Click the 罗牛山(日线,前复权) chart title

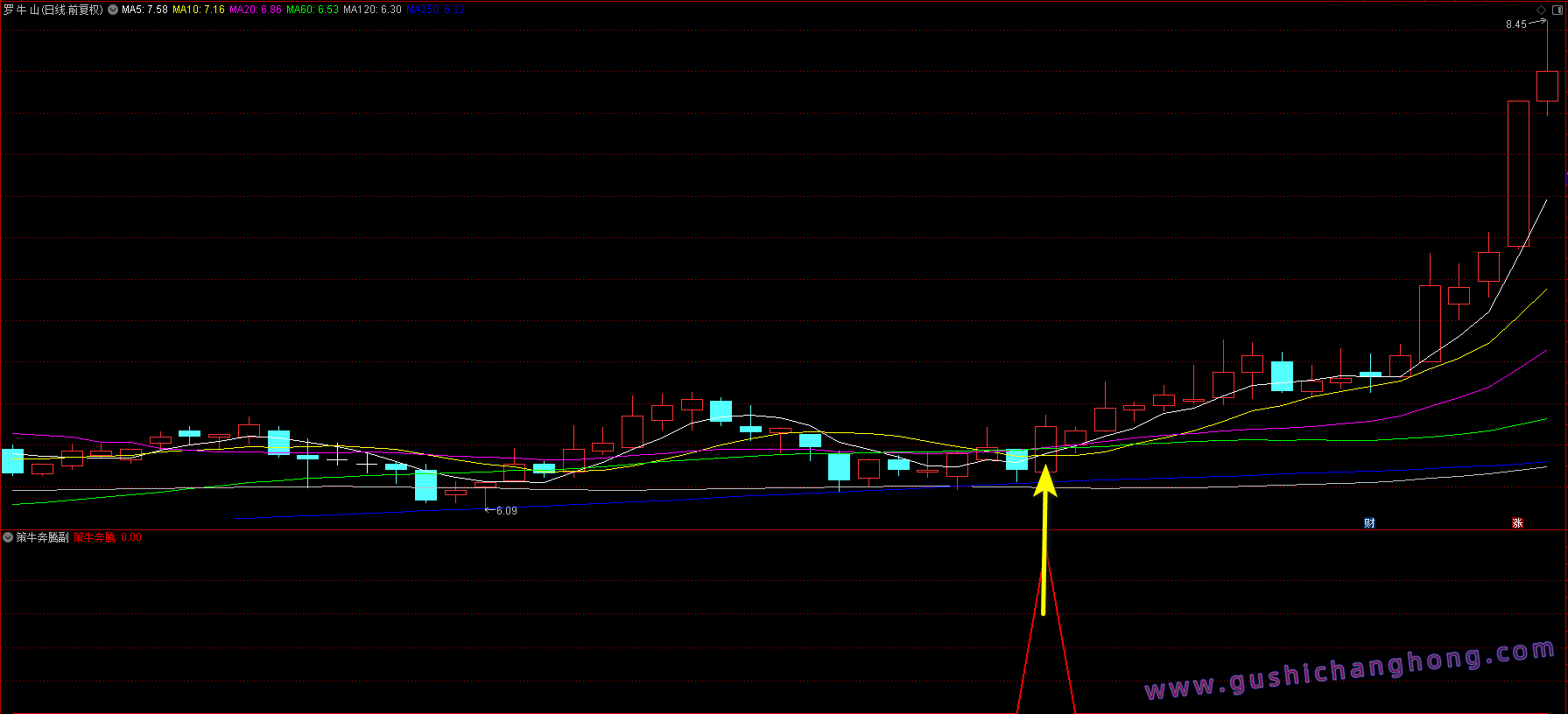tap(53, 10)
